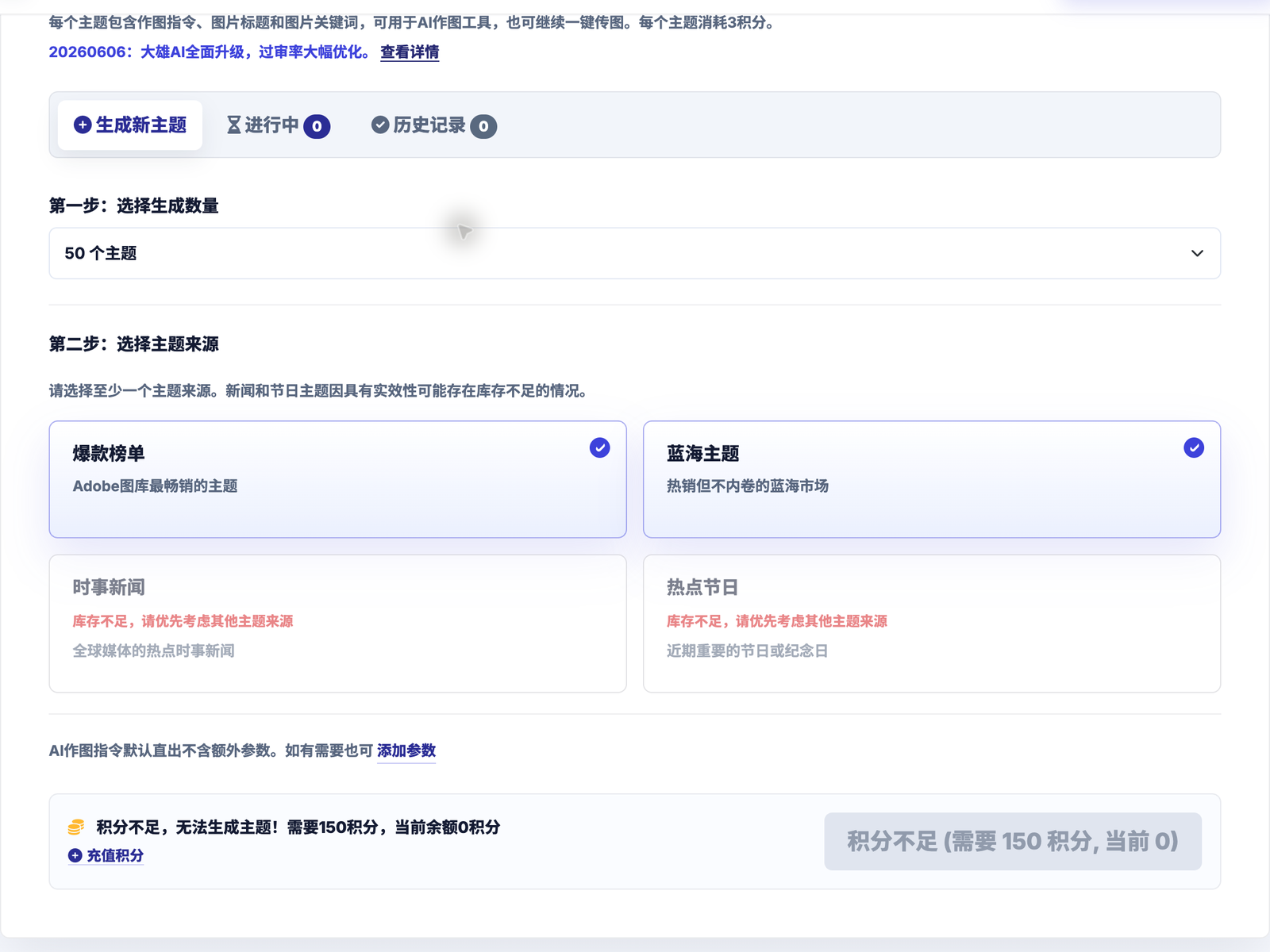The height and width of the screenshot is (952, 1270).
Task: Open the 50 个主题 quantity dropdown
Action: pyautogui.click(x=635, y=253)
